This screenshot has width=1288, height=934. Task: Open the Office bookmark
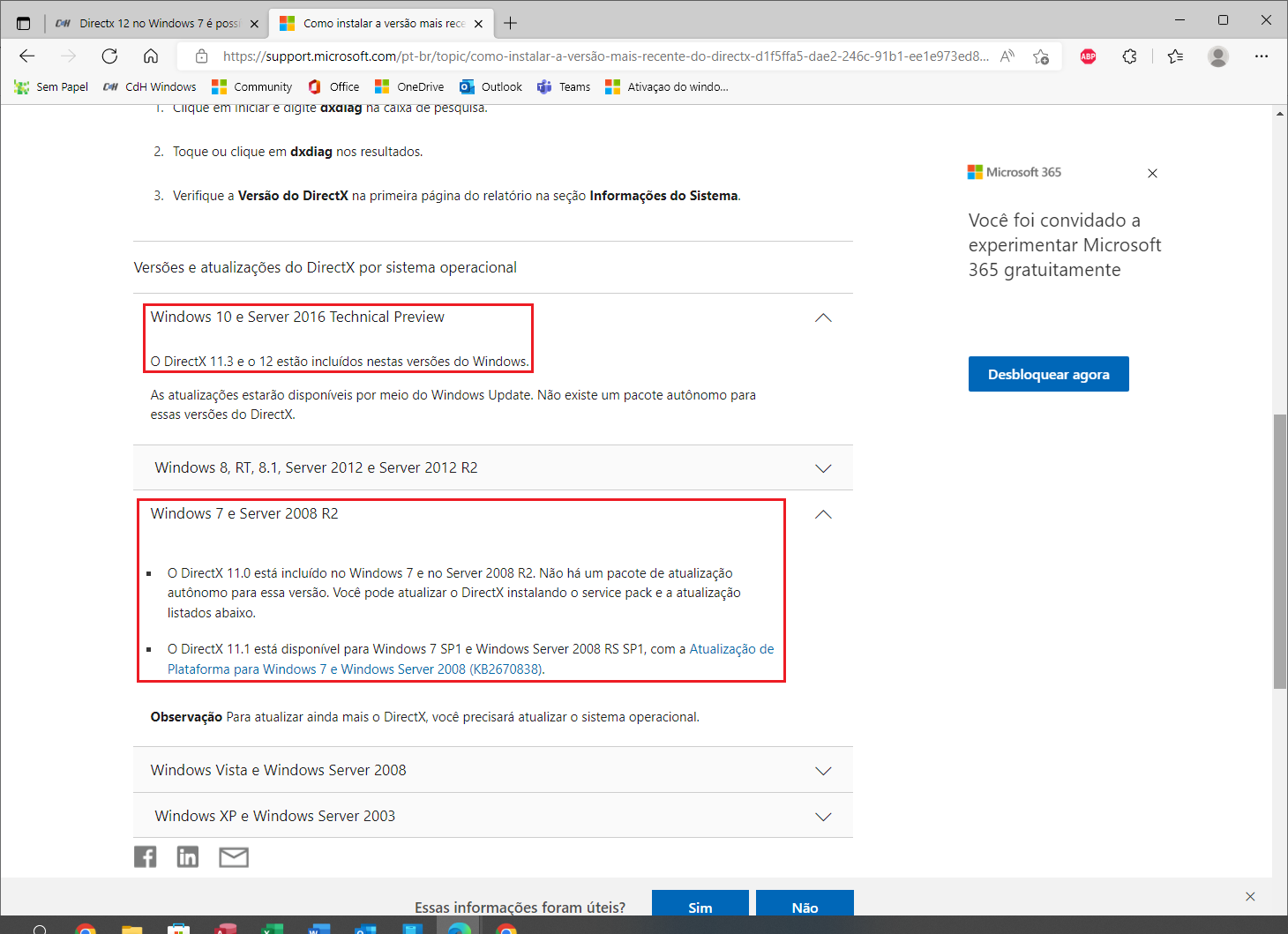(333, 87)
